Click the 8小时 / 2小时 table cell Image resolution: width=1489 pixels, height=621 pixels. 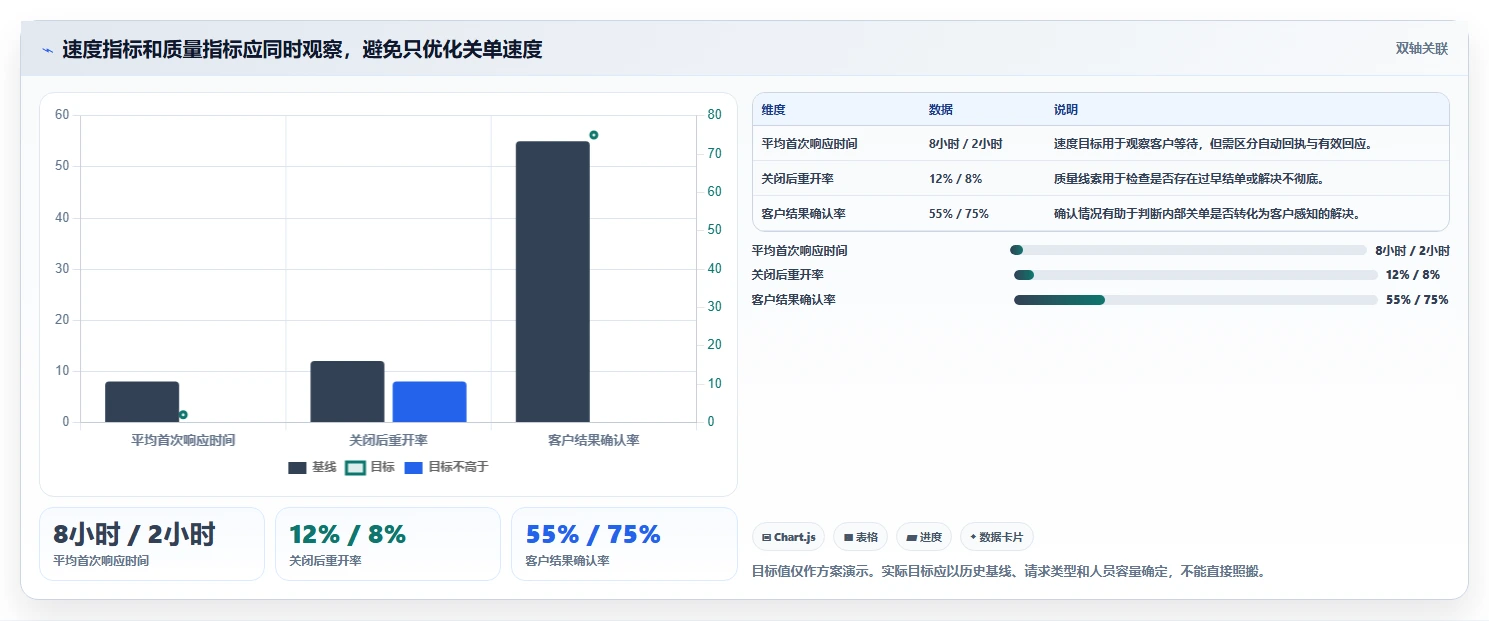966,144
